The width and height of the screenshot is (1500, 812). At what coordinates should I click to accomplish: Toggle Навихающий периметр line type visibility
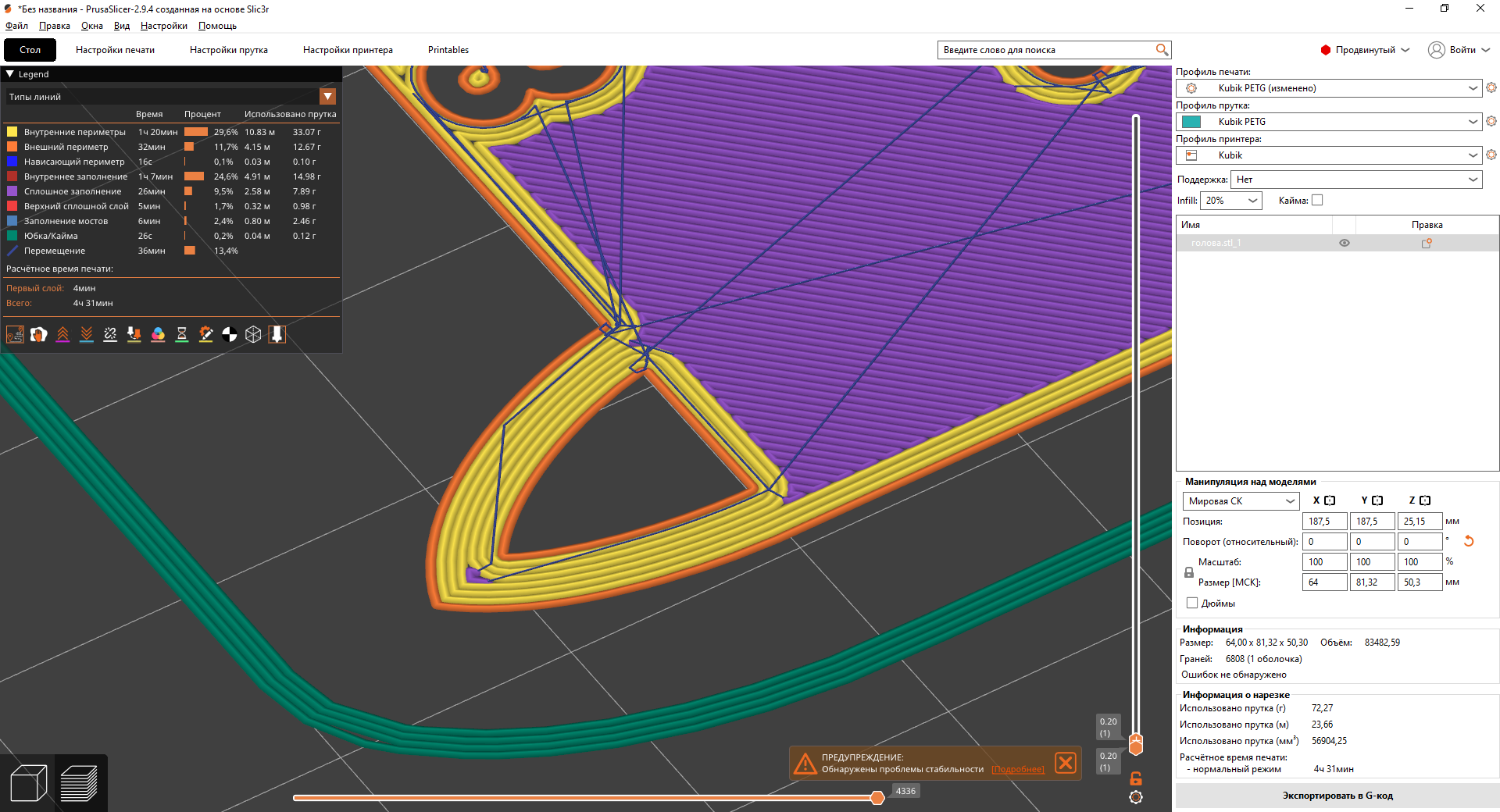click(74, 162)
